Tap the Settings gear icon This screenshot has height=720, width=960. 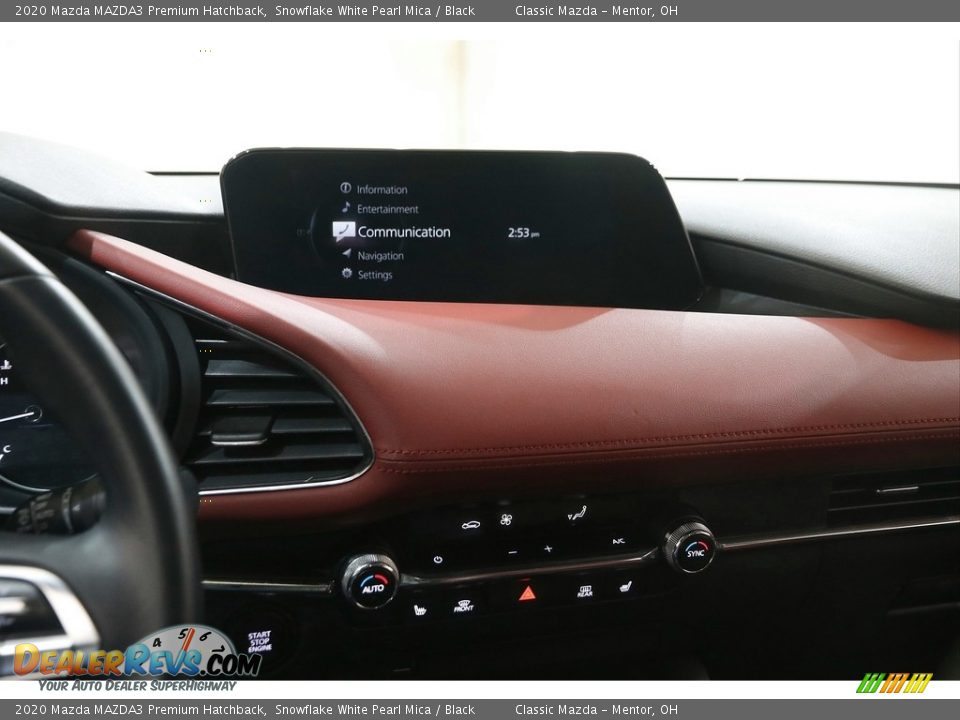coord(347,274)
